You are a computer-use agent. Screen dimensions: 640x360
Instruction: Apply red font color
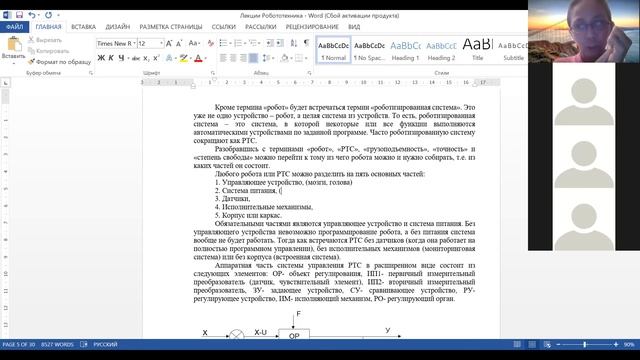click(x=198, y=58)
